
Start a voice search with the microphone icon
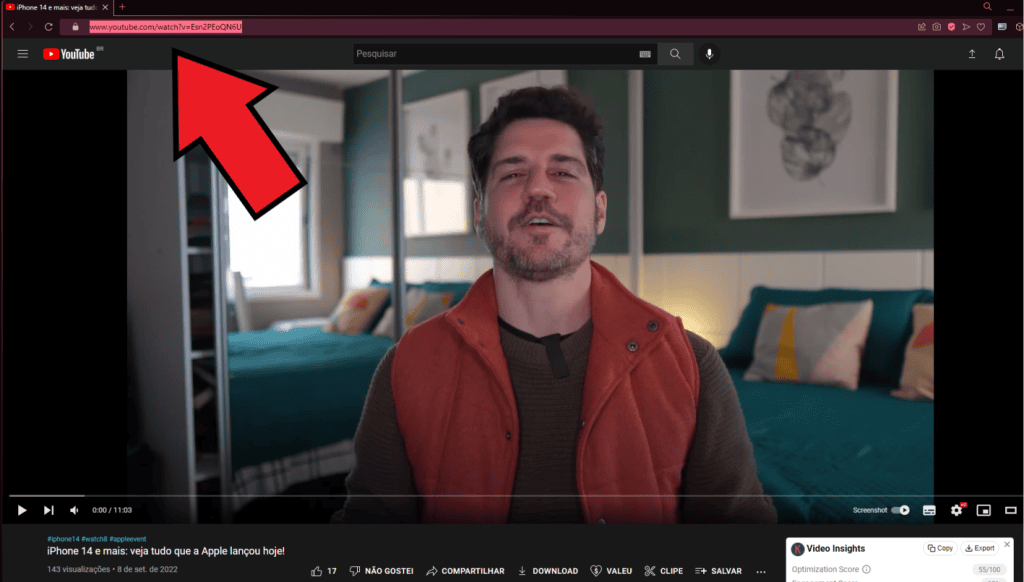[x=709, y=53]
